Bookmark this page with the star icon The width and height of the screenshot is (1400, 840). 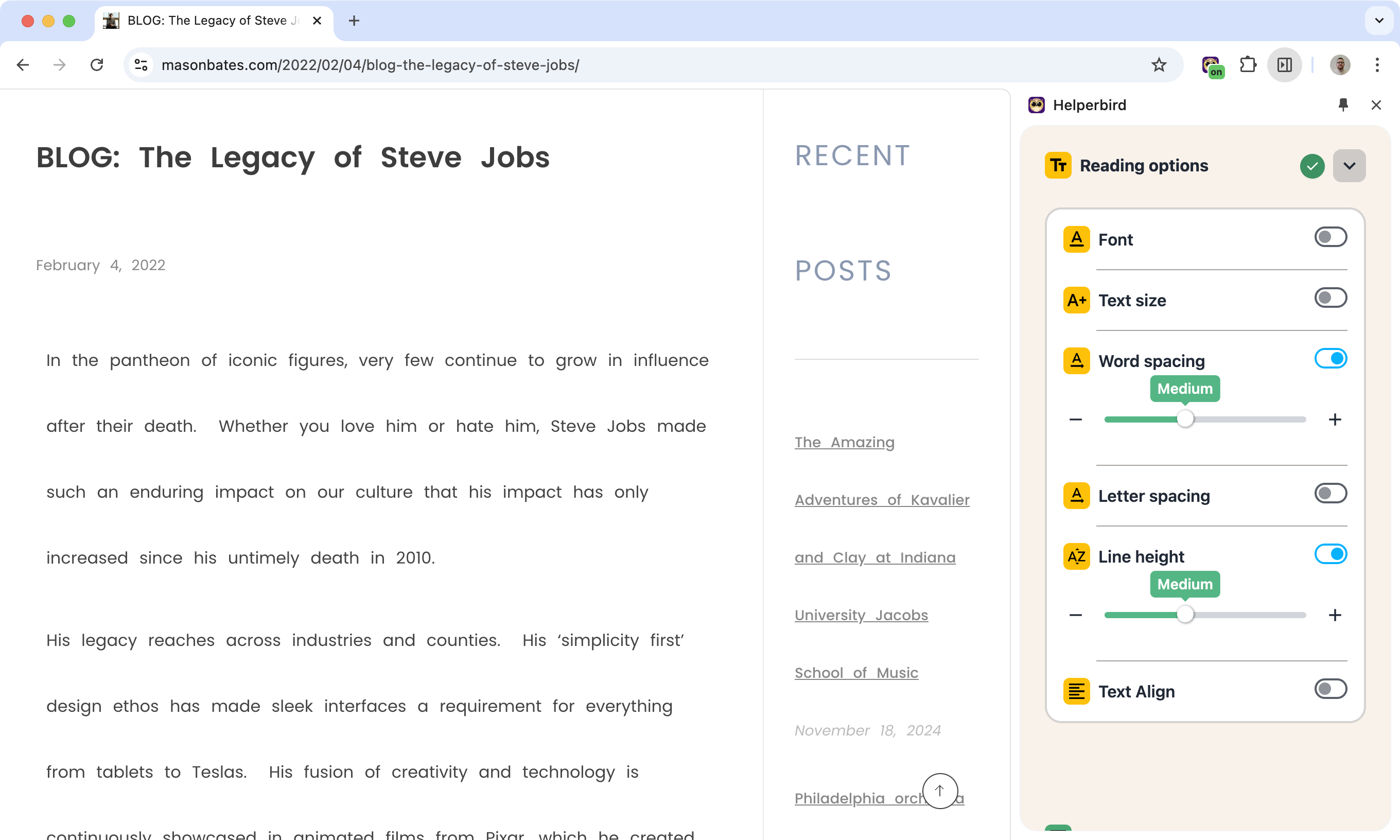click(x=1159, y=65)
